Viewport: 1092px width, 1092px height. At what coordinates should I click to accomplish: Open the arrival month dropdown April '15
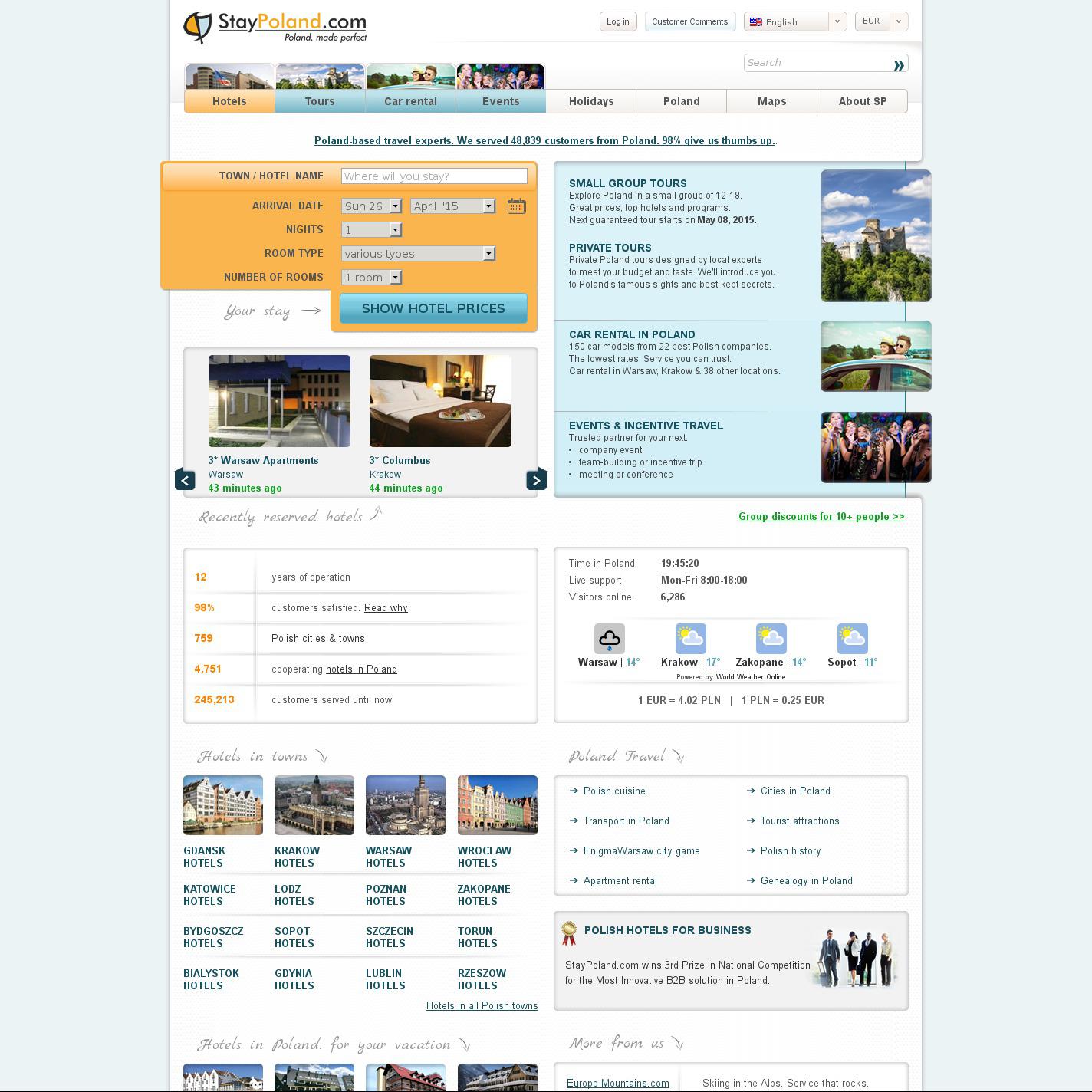tap(452, 206)
